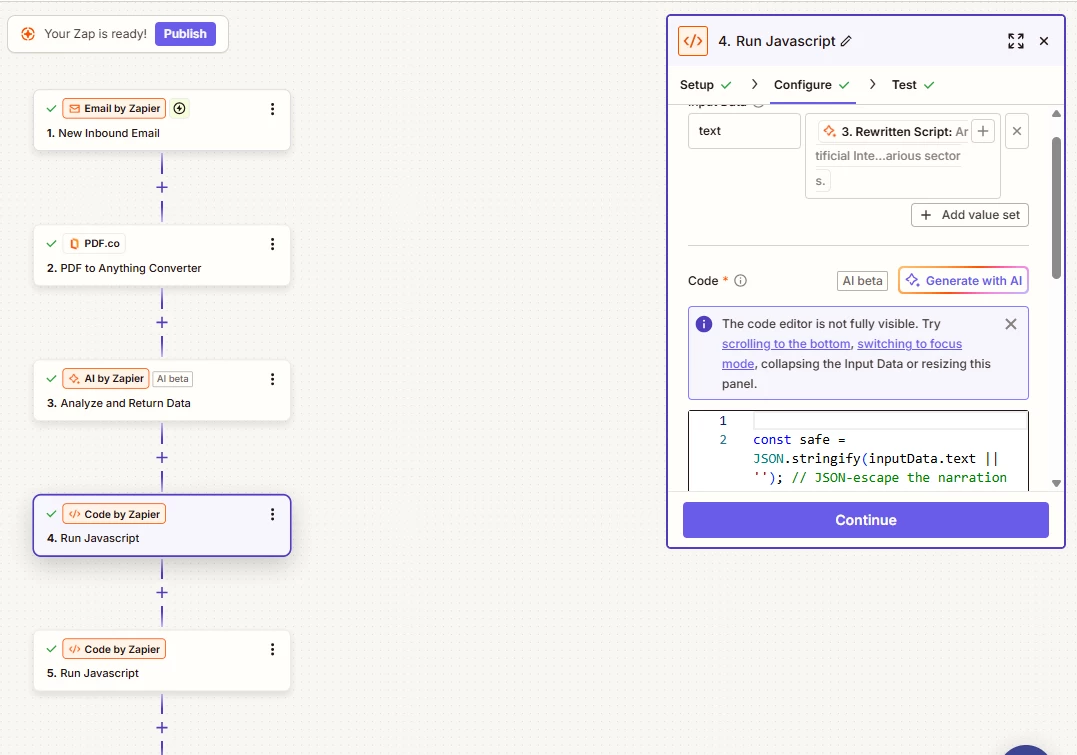The image size is (1077, 755).
Task: Select the Analyze and Return Data step
Action: coord(162,391)
